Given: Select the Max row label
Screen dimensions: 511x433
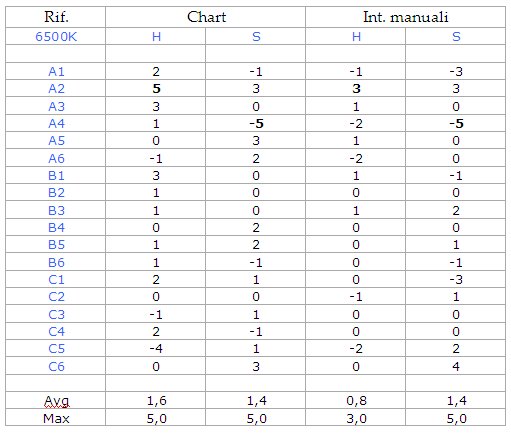Looking at the screenshot, I should click(x=56, y=418).
